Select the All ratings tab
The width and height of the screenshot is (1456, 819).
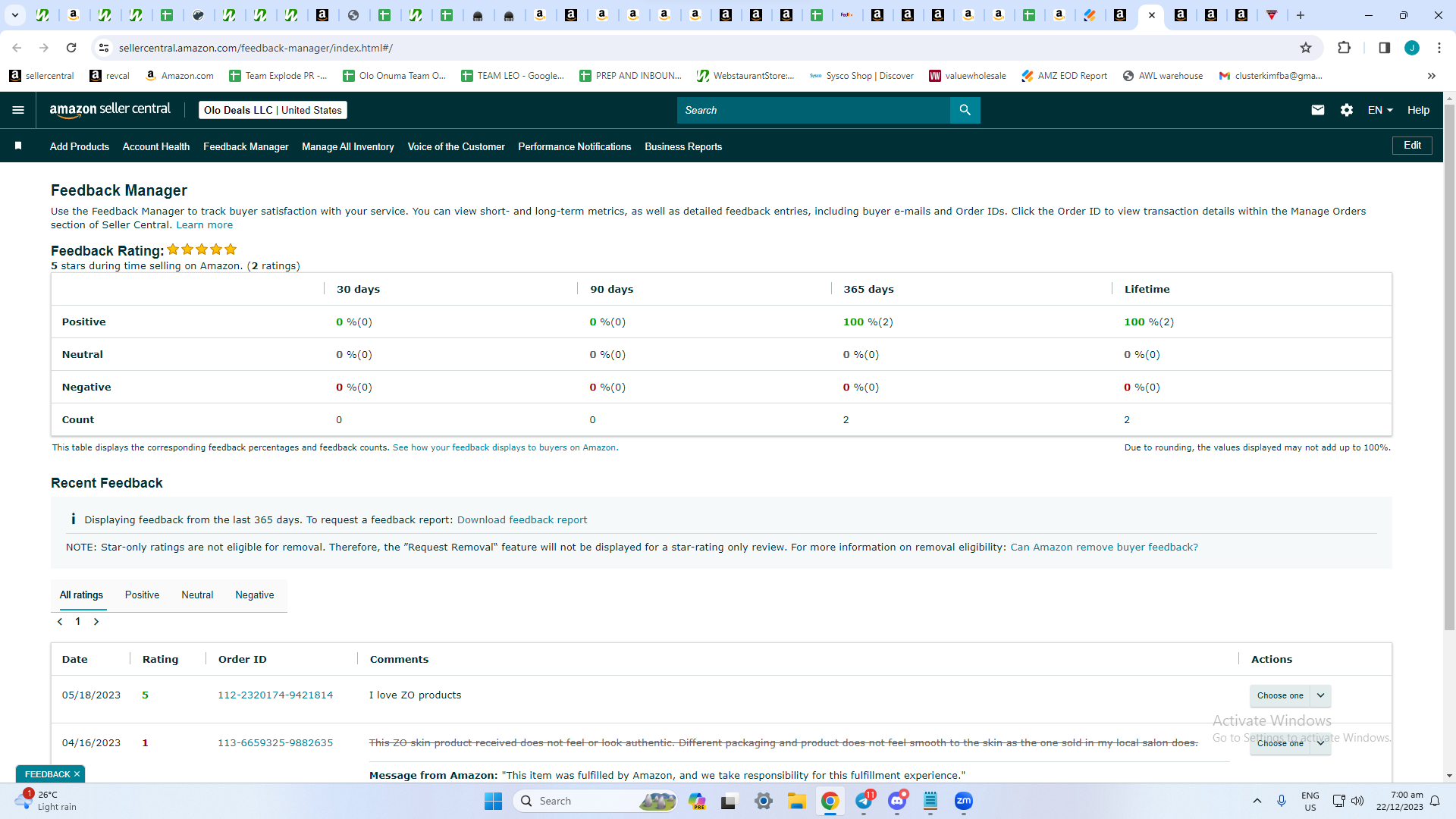pyautogui.click(x=81, y=595)
